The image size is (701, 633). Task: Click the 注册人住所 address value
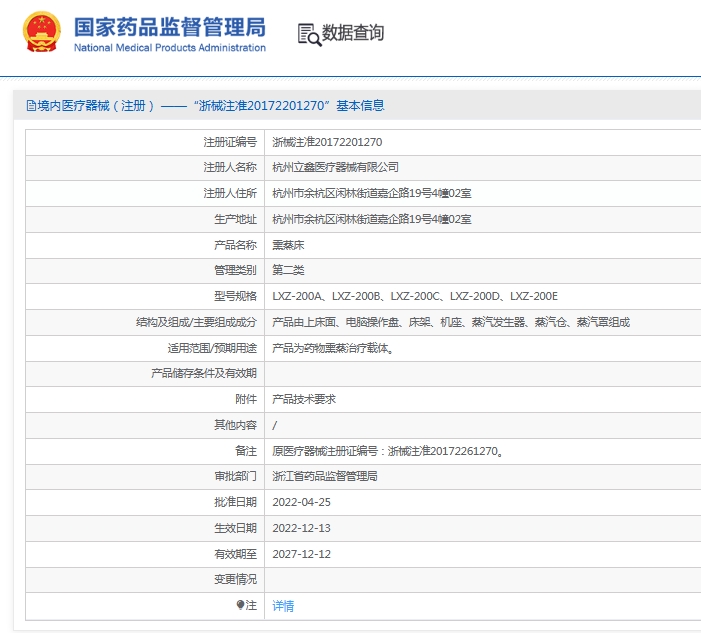tap(372, 193)
